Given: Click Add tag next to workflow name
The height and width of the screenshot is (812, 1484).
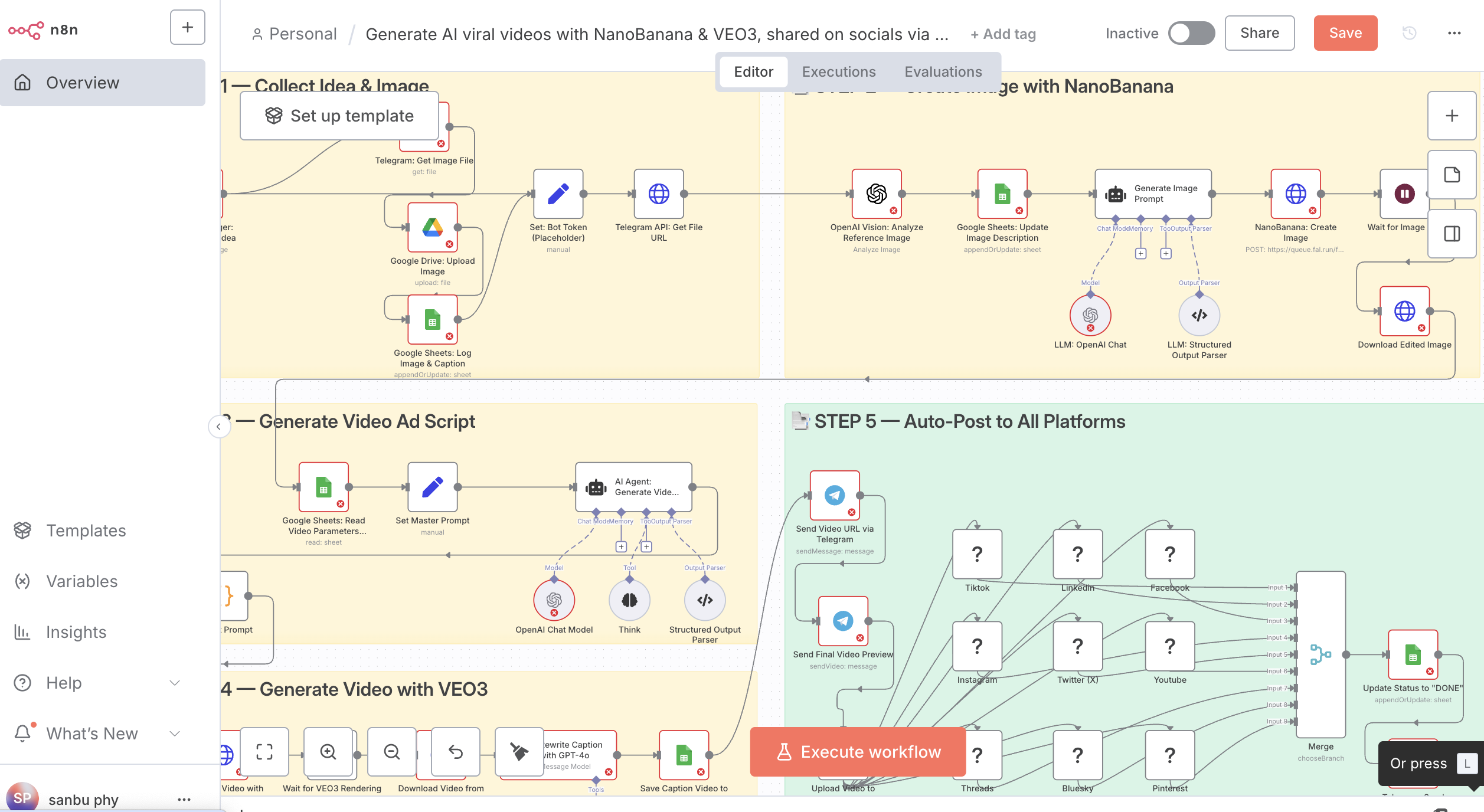Looking at the screenshot, I should 1003,34.
